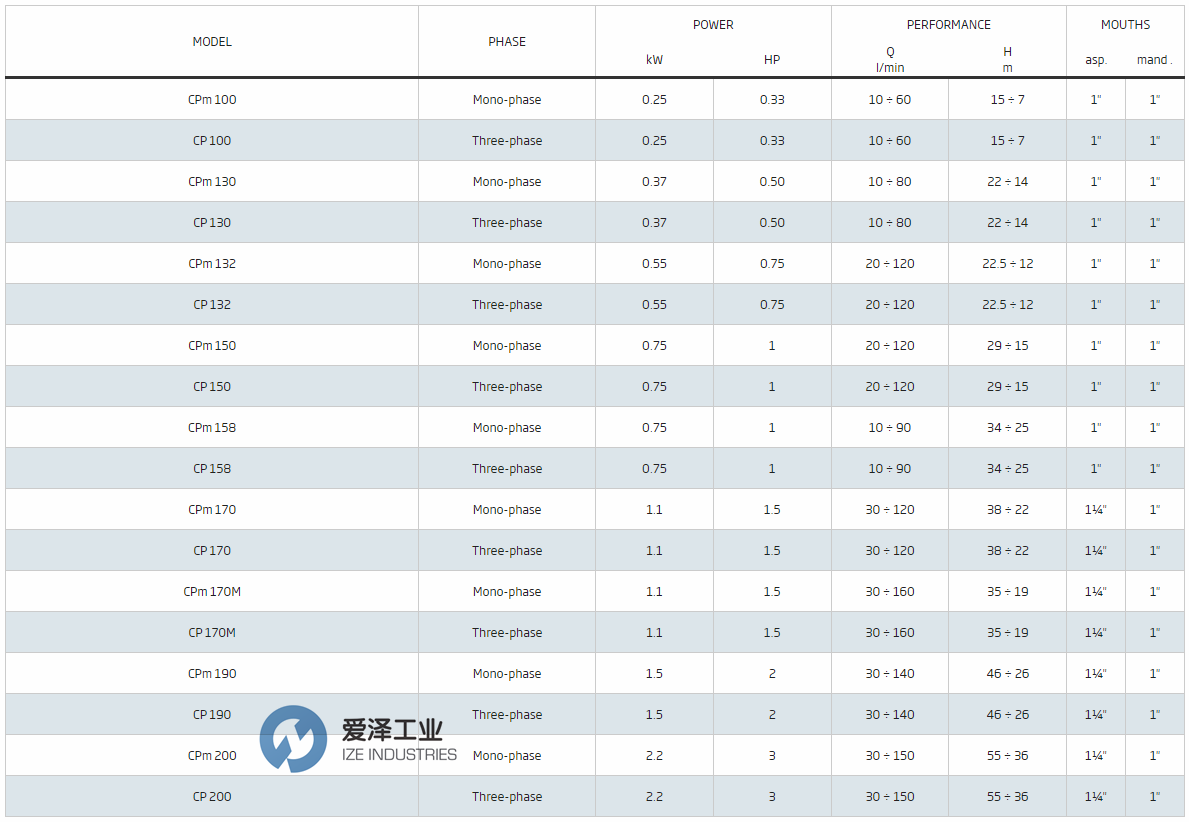Click the MODEL column header

(211, 41)
